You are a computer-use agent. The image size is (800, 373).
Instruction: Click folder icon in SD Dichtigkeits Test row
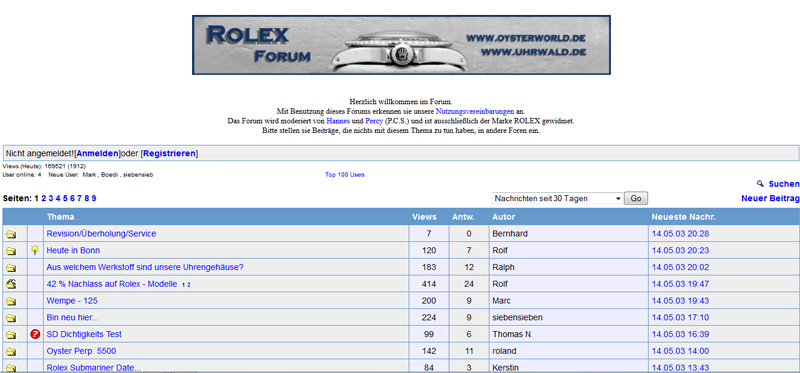pos(11,335)
